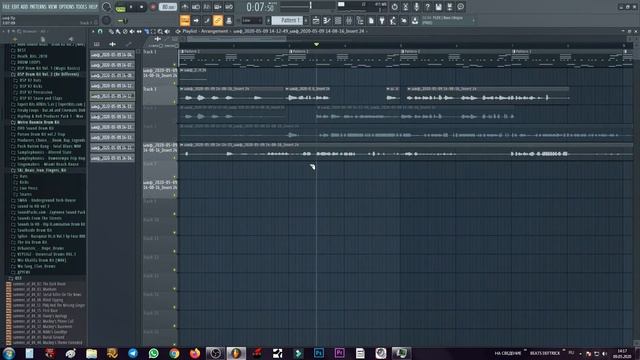Open Premiere Pro from the taskbar

click(339, 353)
